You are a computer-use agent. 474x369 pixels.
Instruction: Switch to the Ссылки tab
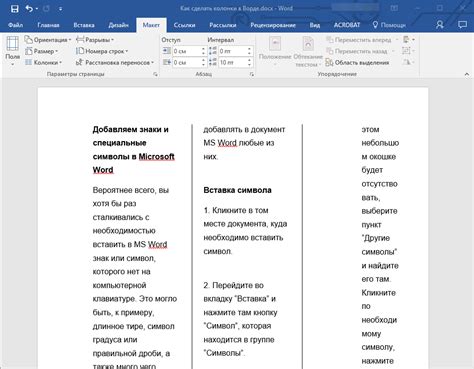(184, 25)
